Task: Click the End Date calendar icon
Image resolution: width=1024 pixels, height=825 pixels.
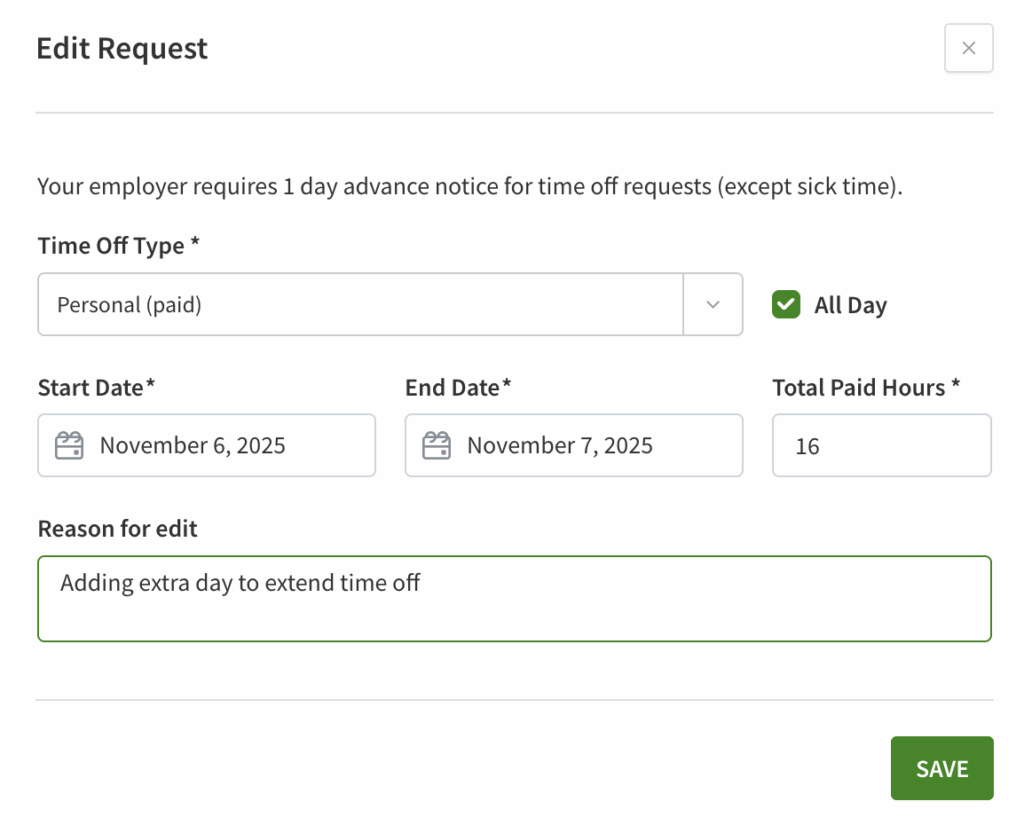Action: (x=436, y=445)
